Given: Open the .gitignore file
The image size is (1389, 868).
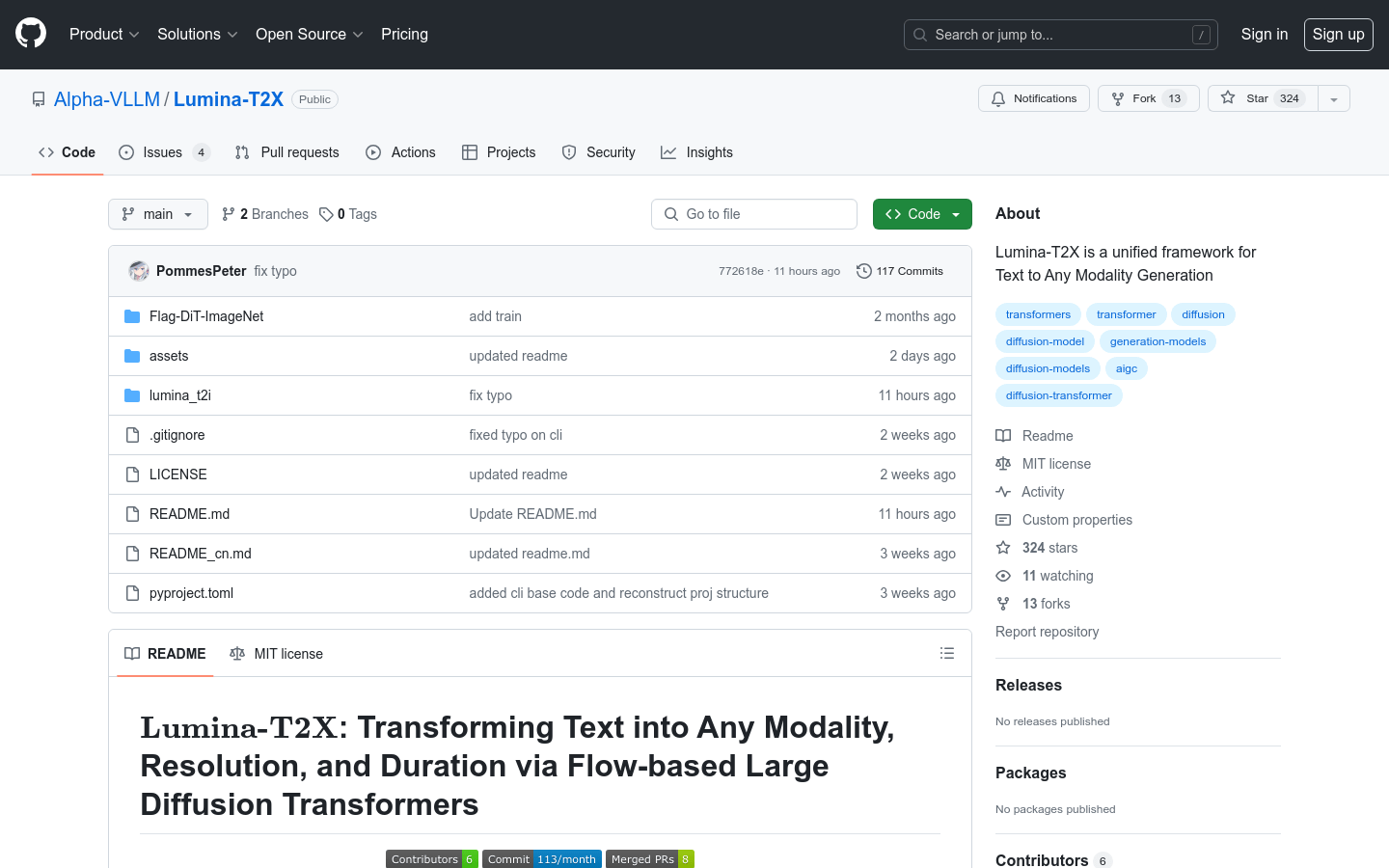Looking at the screenshot, I should coord(177,435).
